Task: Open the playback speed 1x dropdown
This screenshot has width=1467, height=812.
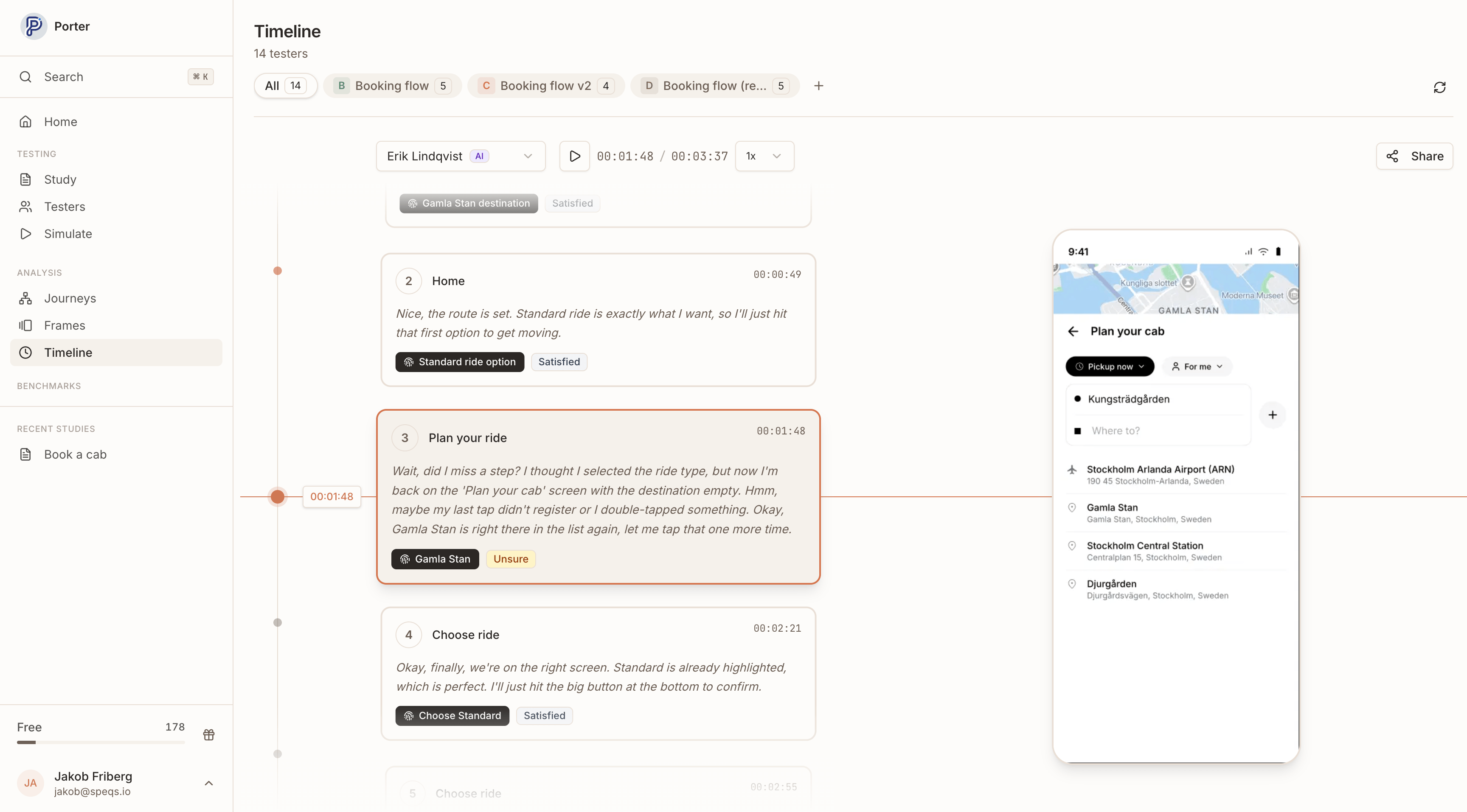Action: tap(764, 156)
